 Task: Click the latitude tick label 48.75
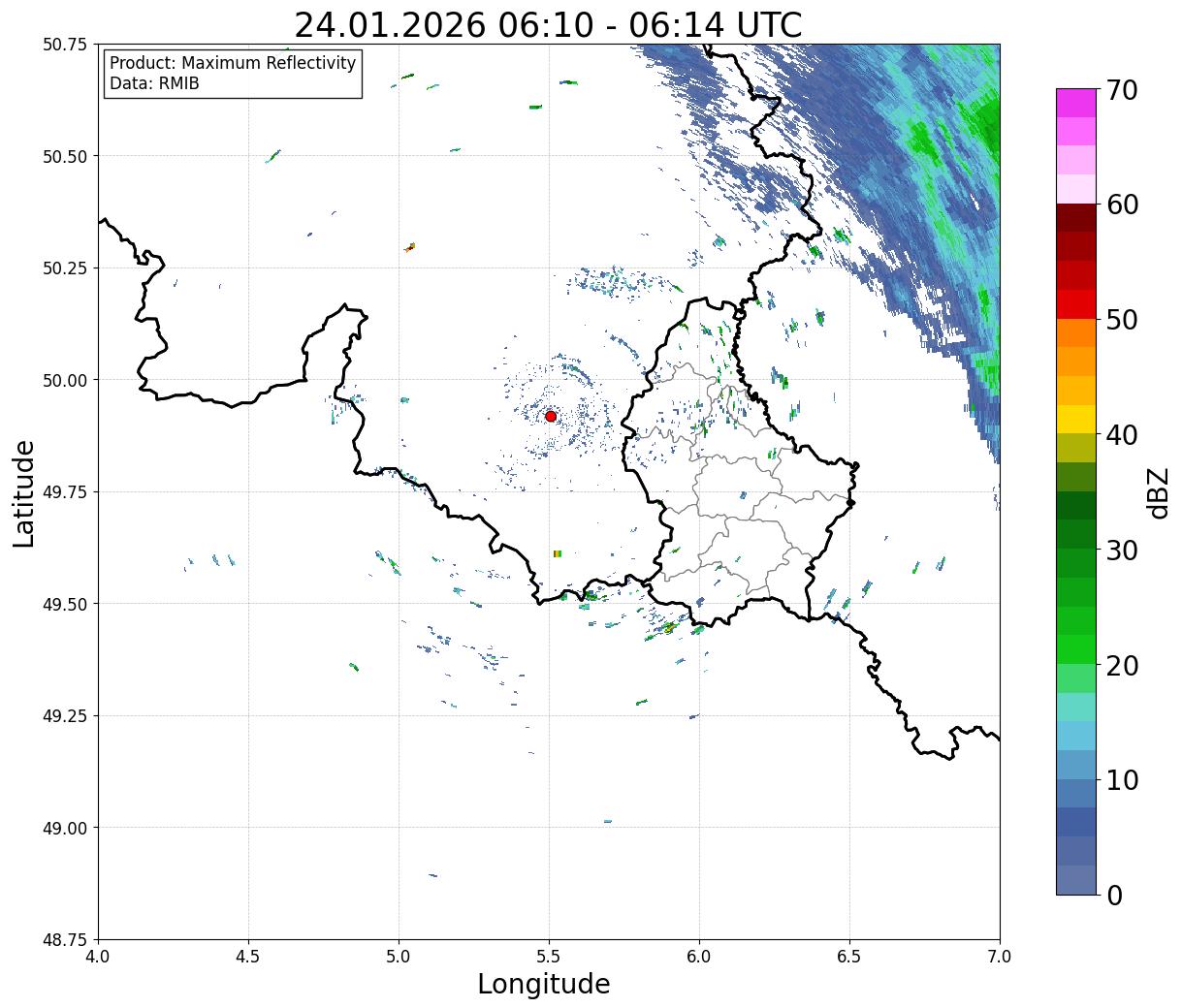[65, 940]
